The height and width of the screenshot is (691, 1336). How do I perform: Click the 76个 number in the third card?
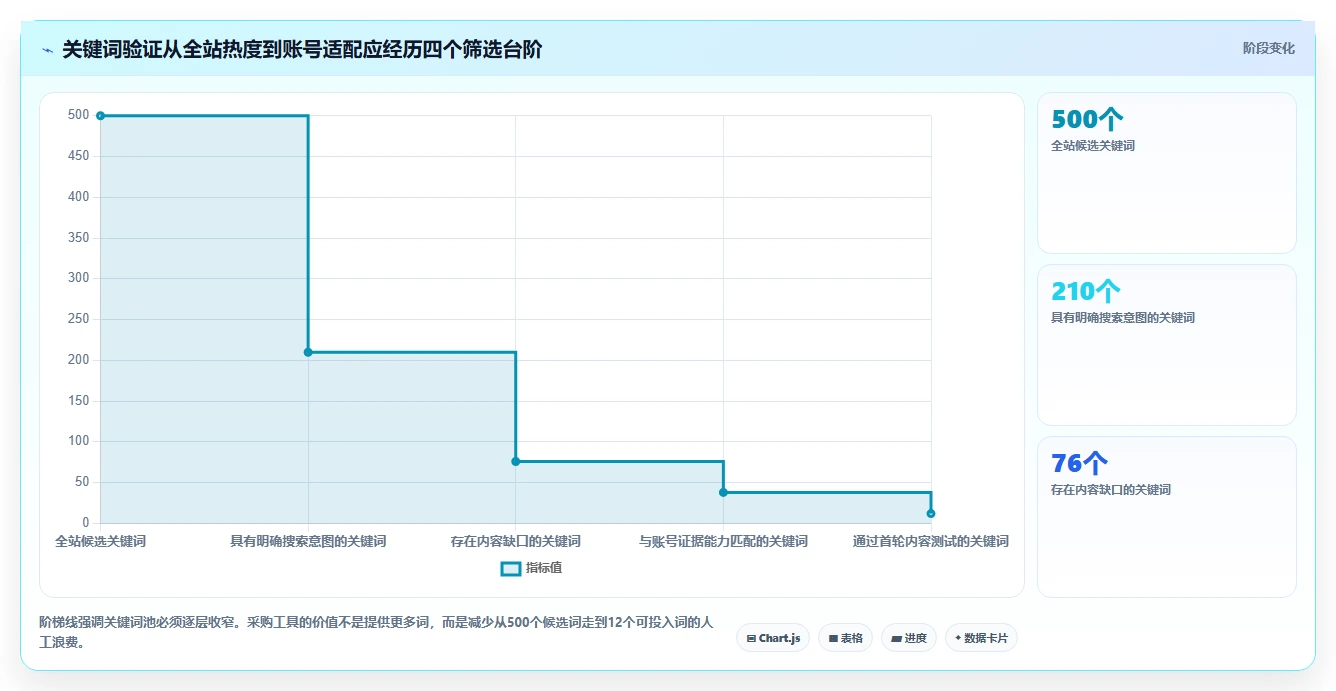point(1079,463)
